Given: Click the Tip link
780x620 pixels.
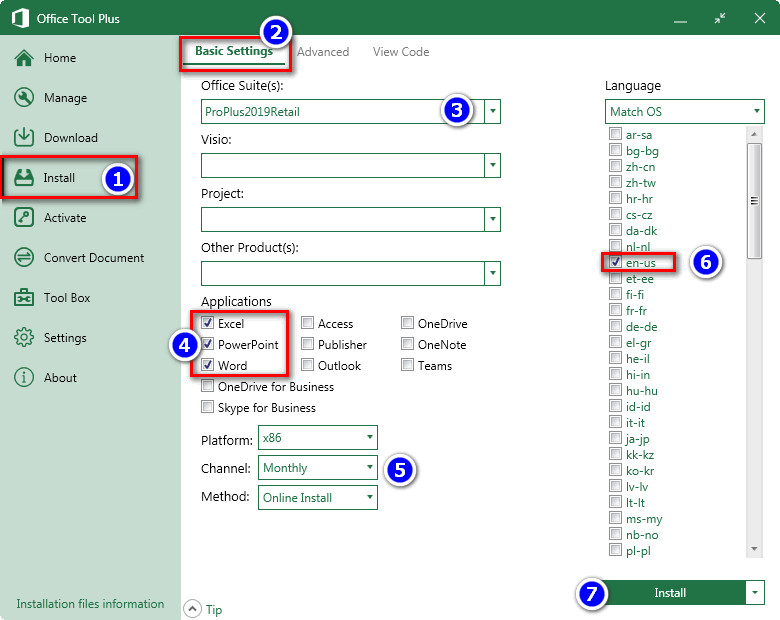Looking at the screenshot, I should click(x=214, y=610).
